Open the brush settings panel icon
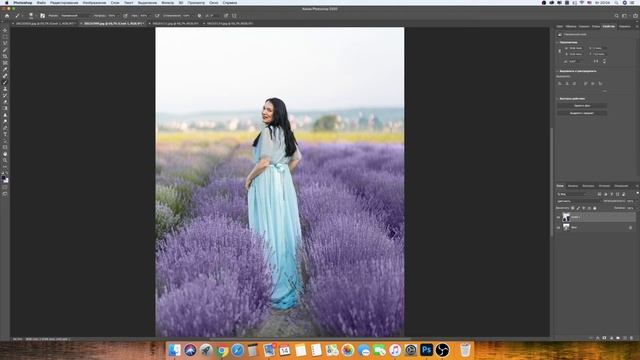The image size is (640, 360). (x=42, y=16)
